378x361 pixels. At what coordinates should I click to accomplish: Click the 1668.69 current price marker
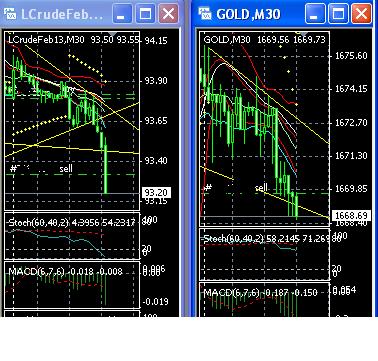[351, 215]
